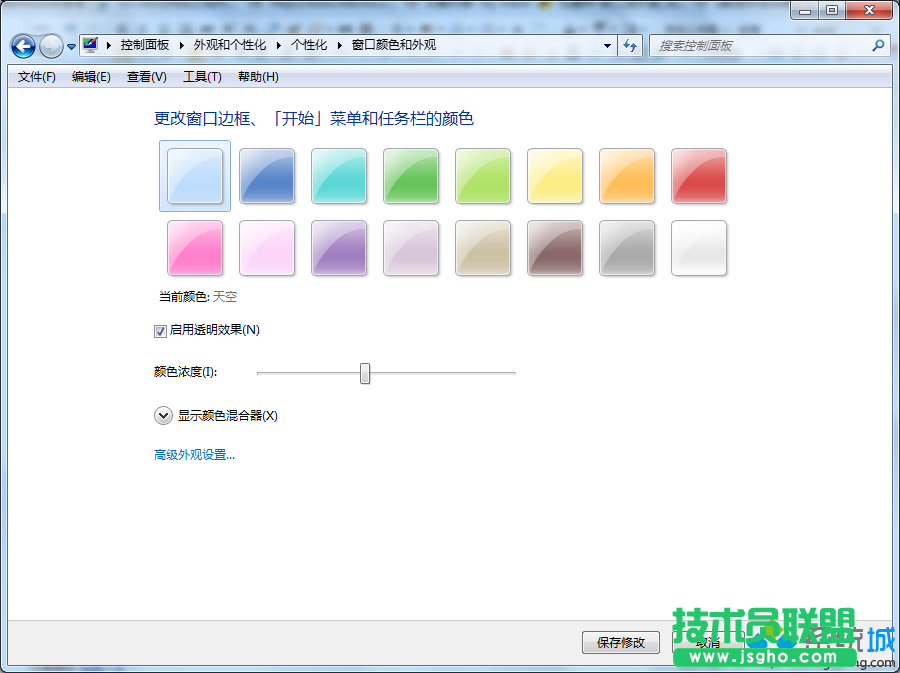Expand the 显示颜色混合器 section
Viewport: 900px width, 673px height.
click(x=163, y=415)
